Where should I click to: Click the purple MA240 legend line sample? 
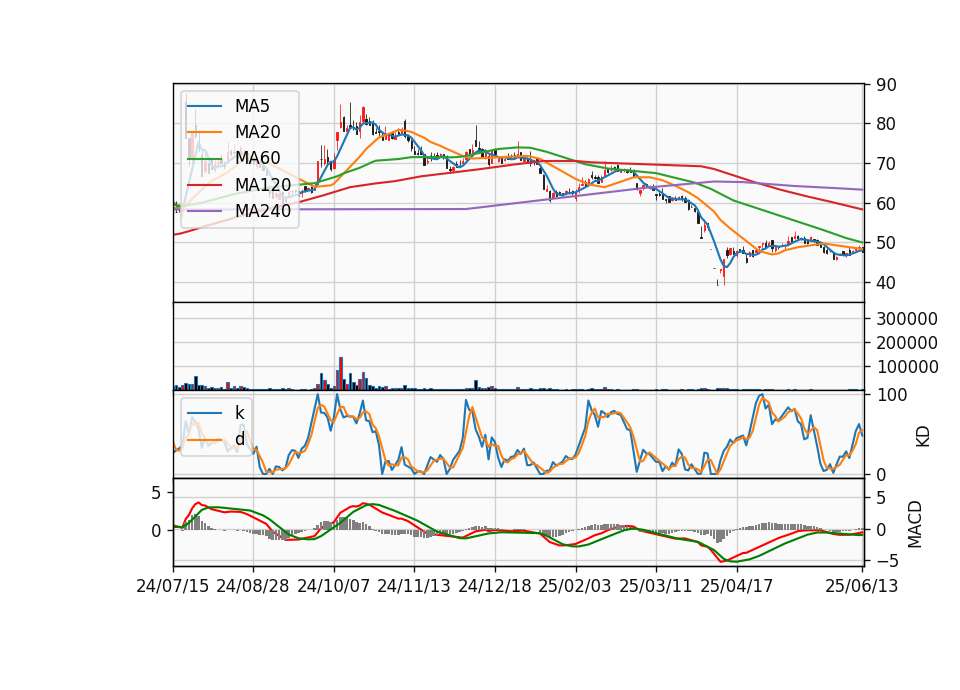point(204,211)
